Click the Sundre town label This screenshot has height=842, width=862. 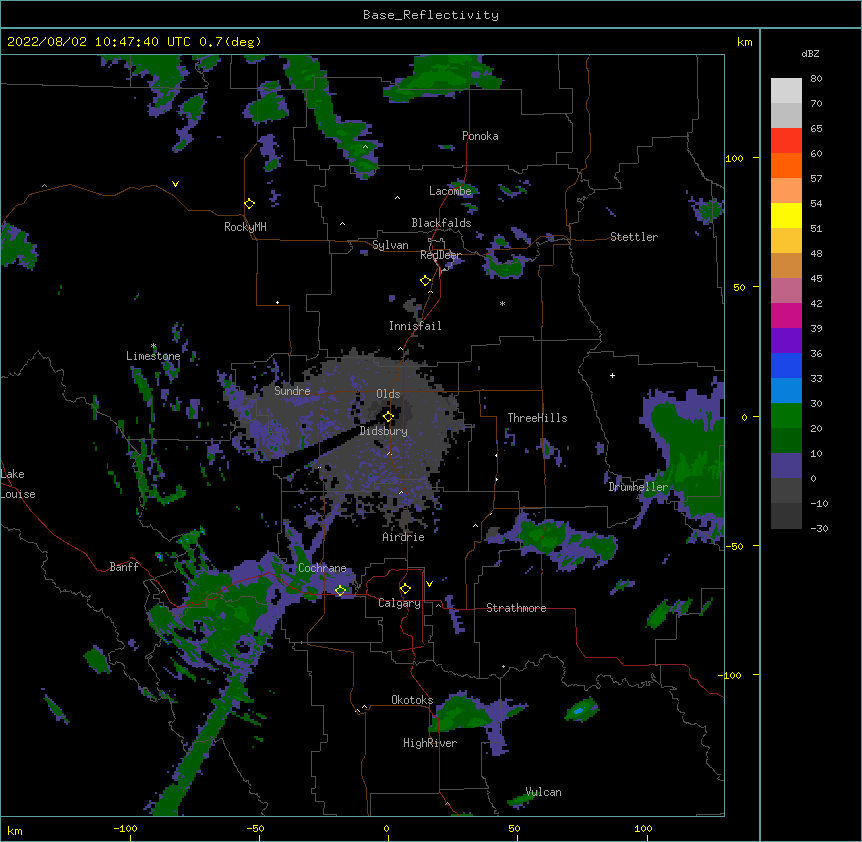[292, 391]
